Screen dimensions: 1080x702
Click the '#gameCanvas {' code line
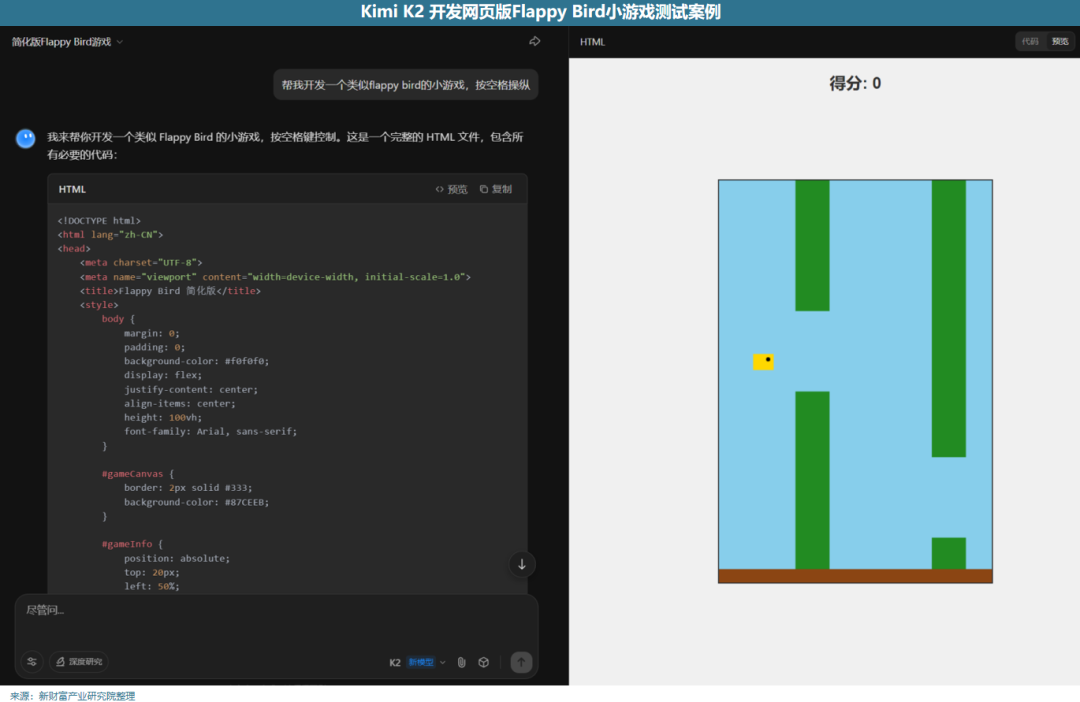point(138,474)
